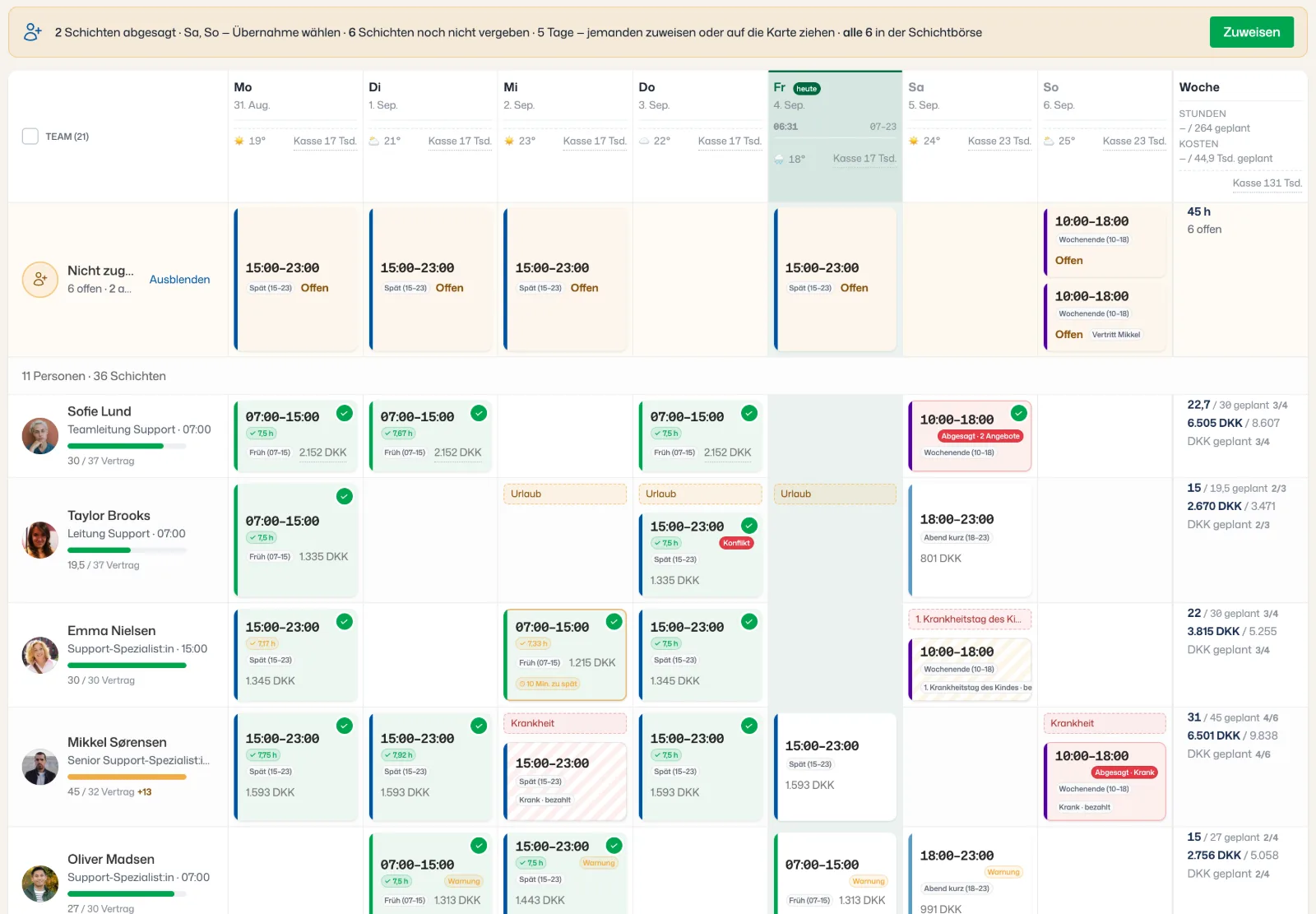Click the 11 Personen · 36 Schichten summary text
Screen dimensions: 1316x914
click(x=94, y=376)
